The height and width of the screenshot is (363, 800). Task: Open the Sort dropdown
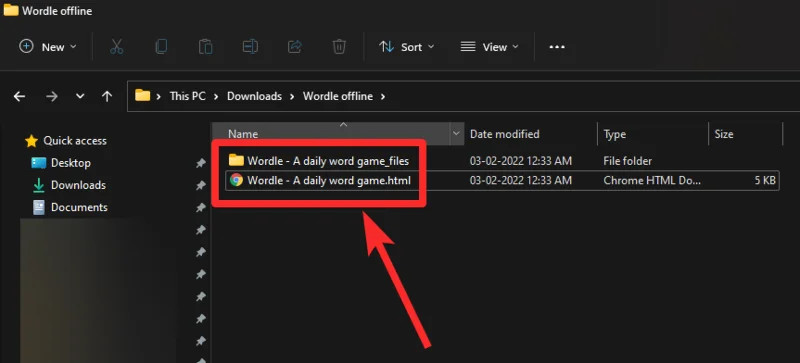406,47
